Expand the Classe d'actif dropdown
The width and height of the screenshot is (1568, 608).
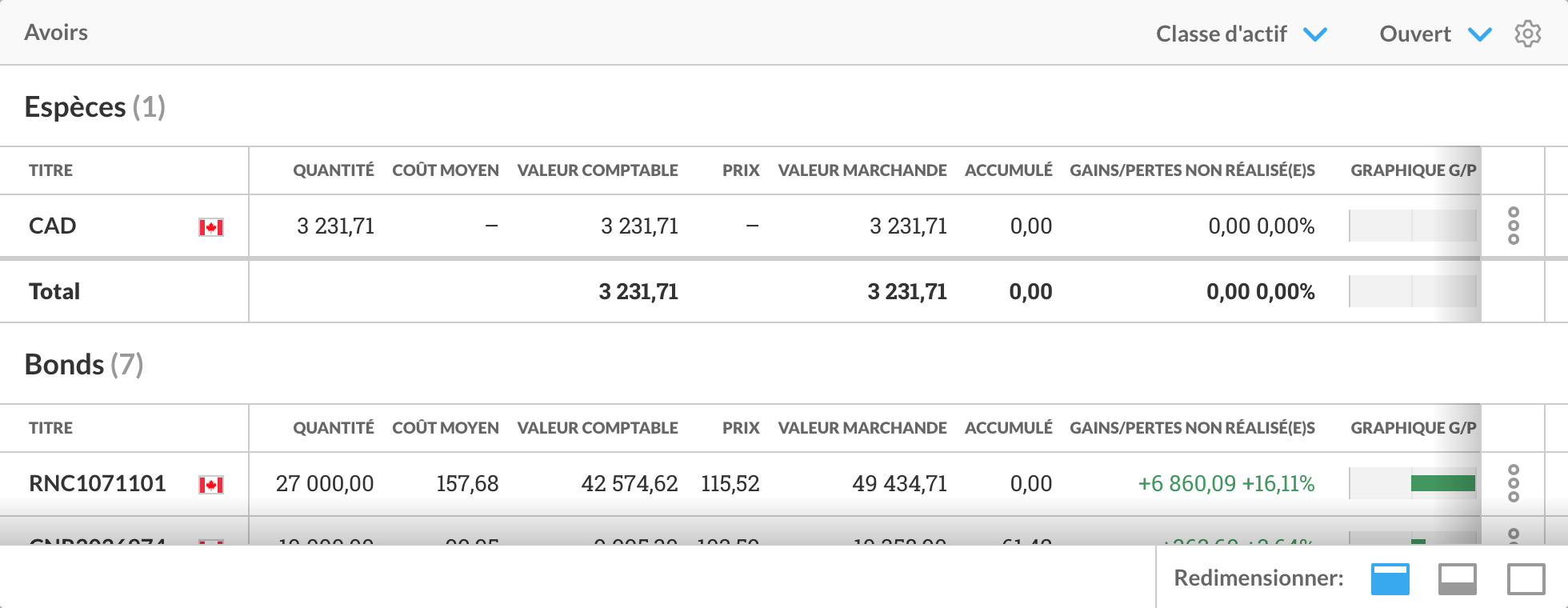(1241, 34)
